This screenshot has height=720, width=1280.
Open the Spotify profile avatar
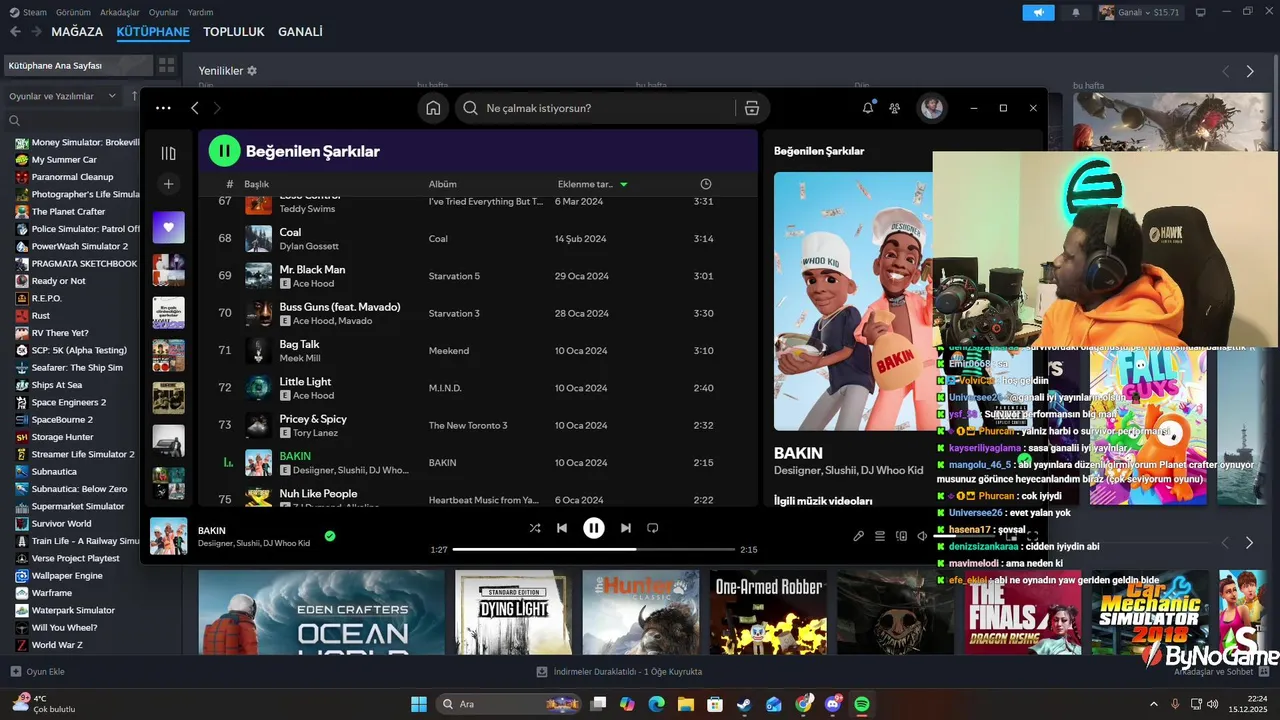932,108
